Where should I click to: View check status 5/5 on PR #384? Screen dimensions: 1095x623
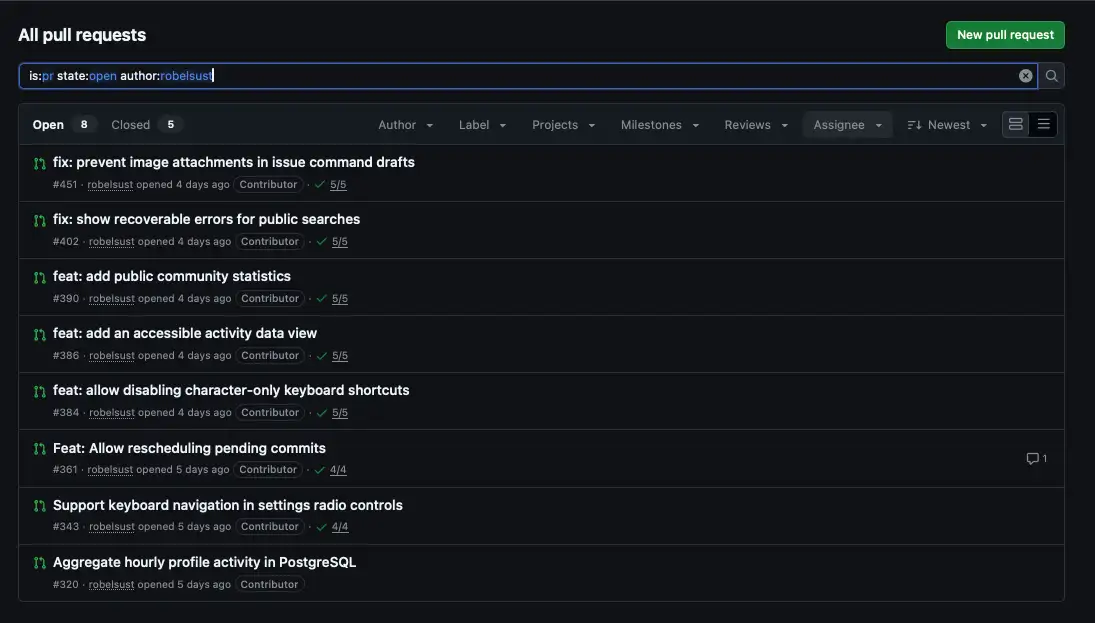339,413
